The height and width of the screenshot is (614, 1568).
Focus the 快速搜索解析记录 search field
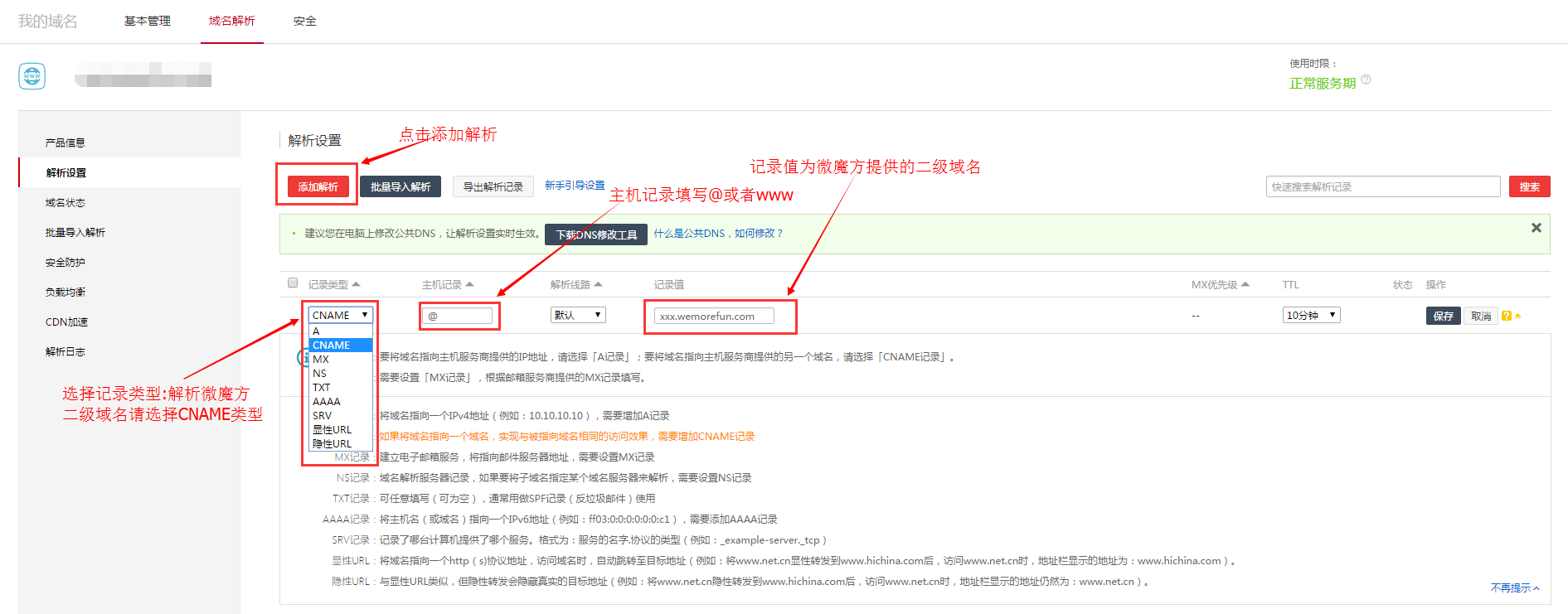tap(1383, 186)
